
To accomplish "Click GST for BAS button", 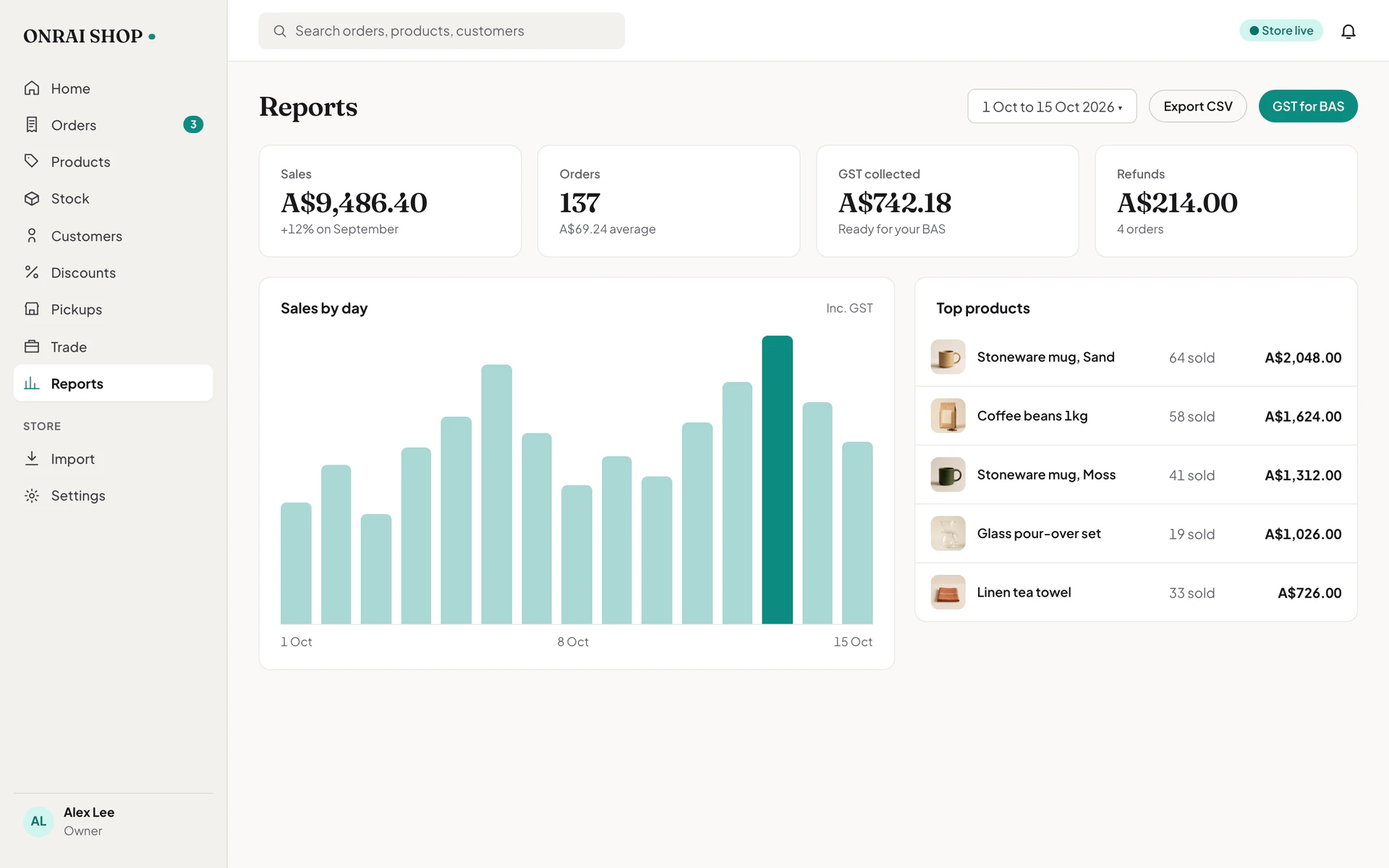I will (x=1308, y=106).
